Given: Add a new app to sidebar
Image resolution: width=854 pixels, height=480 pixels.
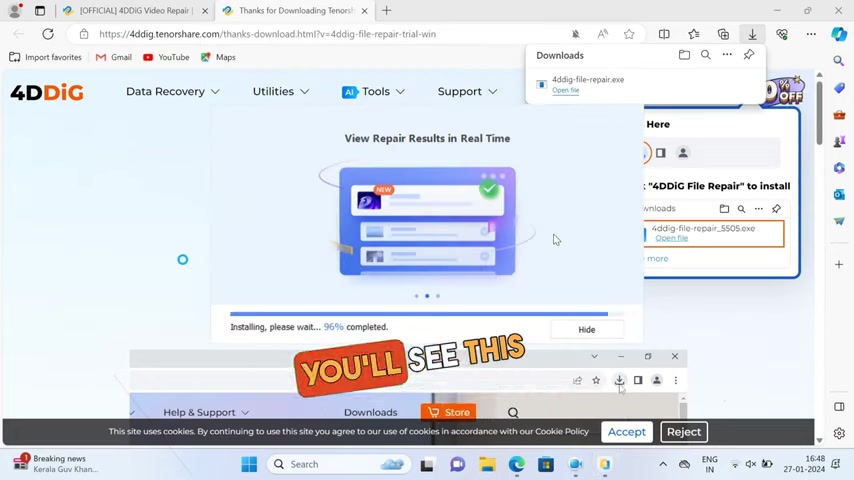Looking at the screenshot, I should pyautogui.click(x=839, y=264).
